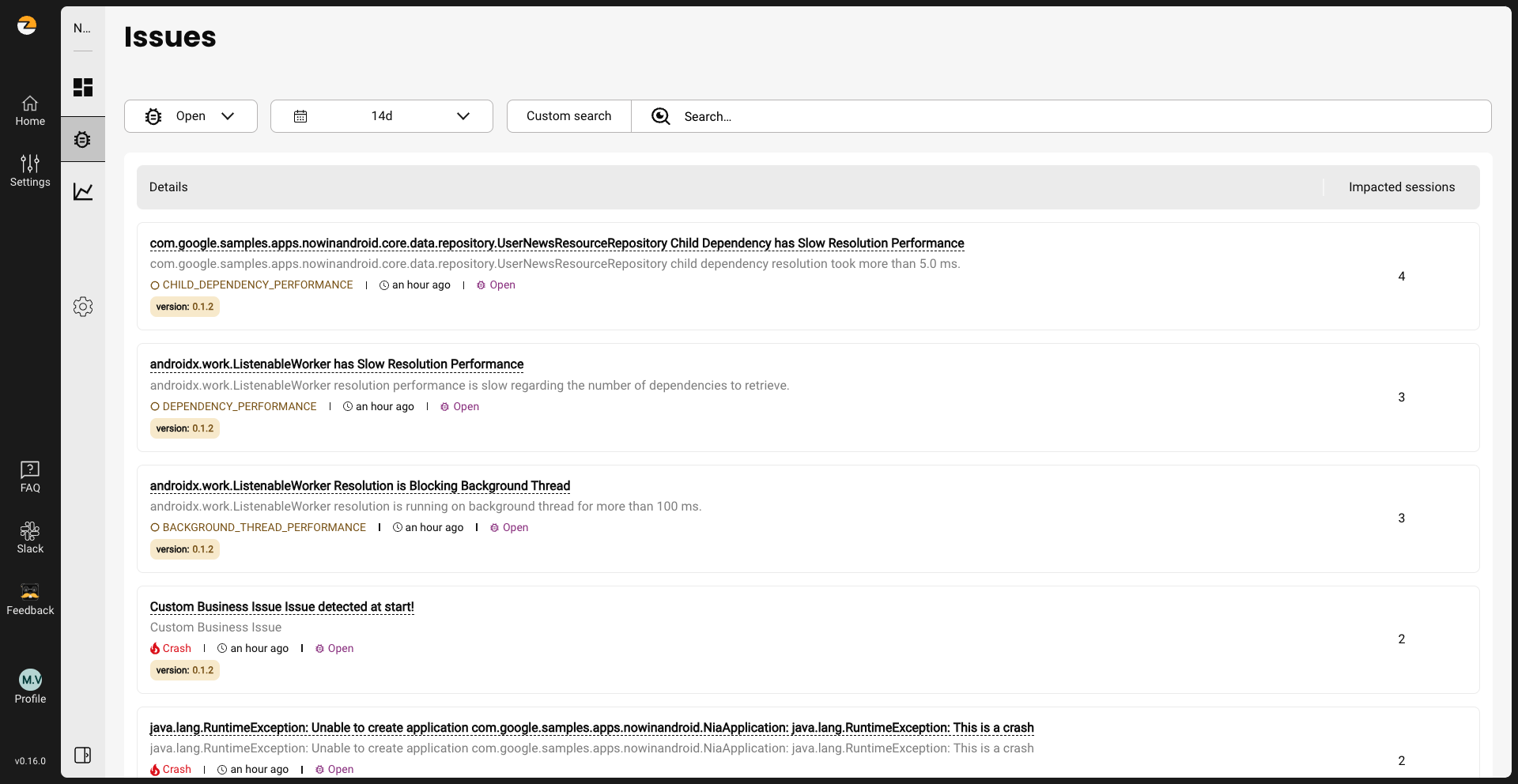The image size is (1518, 784).
Task: Open Custom Business Issue detected at start
Action: click(281, 607)
